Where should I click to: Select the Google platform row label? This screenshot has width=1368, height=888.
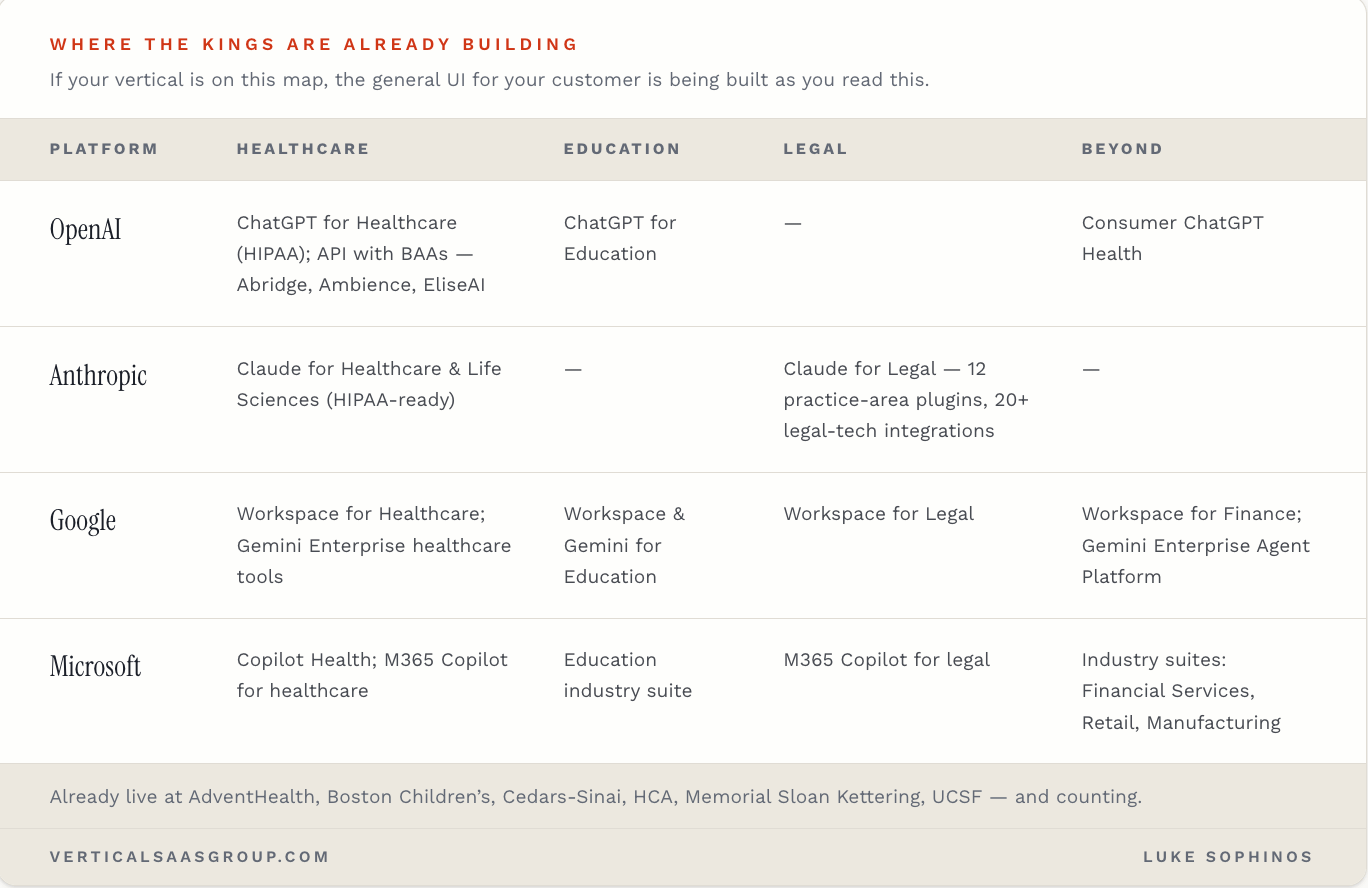pos(83,521)
